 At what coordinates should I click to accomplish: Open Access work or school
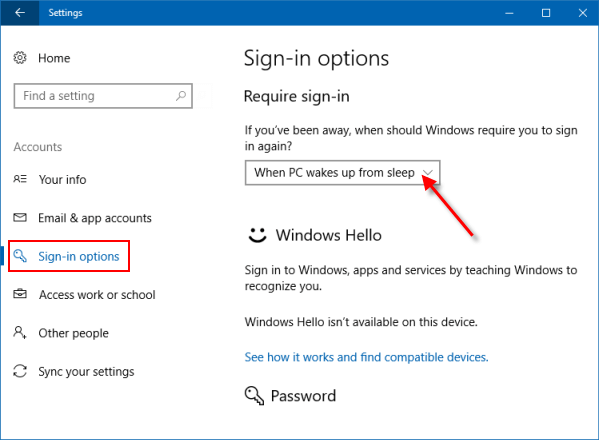[97, 295]
